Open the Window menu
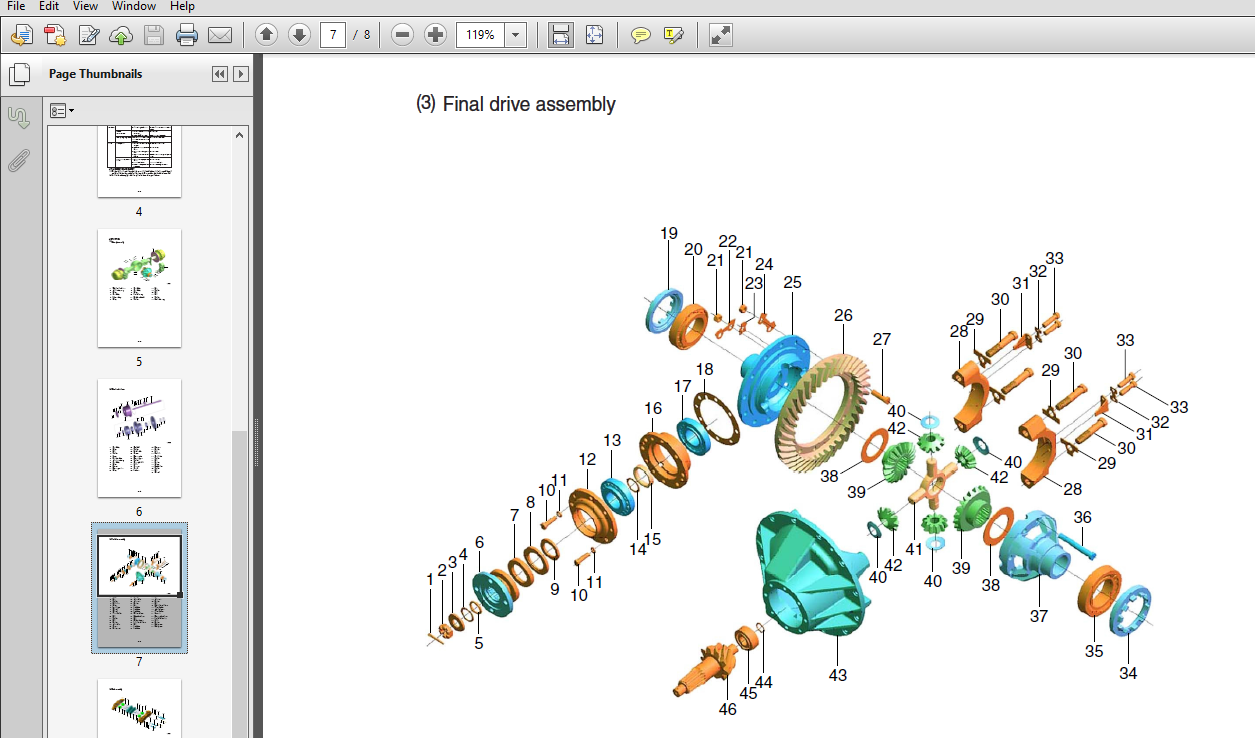This screenshot has width=1255, height=738. pos(133,6)
